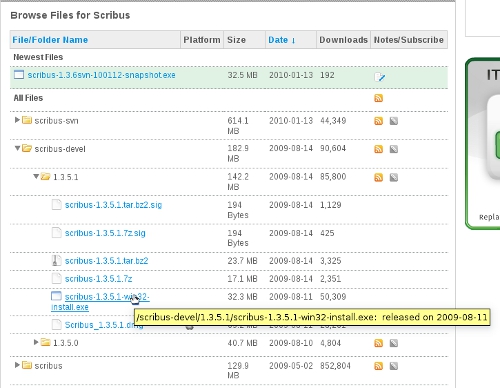The height and width of the screenshot is (388, 500).
Task: Click date 2009-05-02 in scribus row
Action: click(291, 366)
